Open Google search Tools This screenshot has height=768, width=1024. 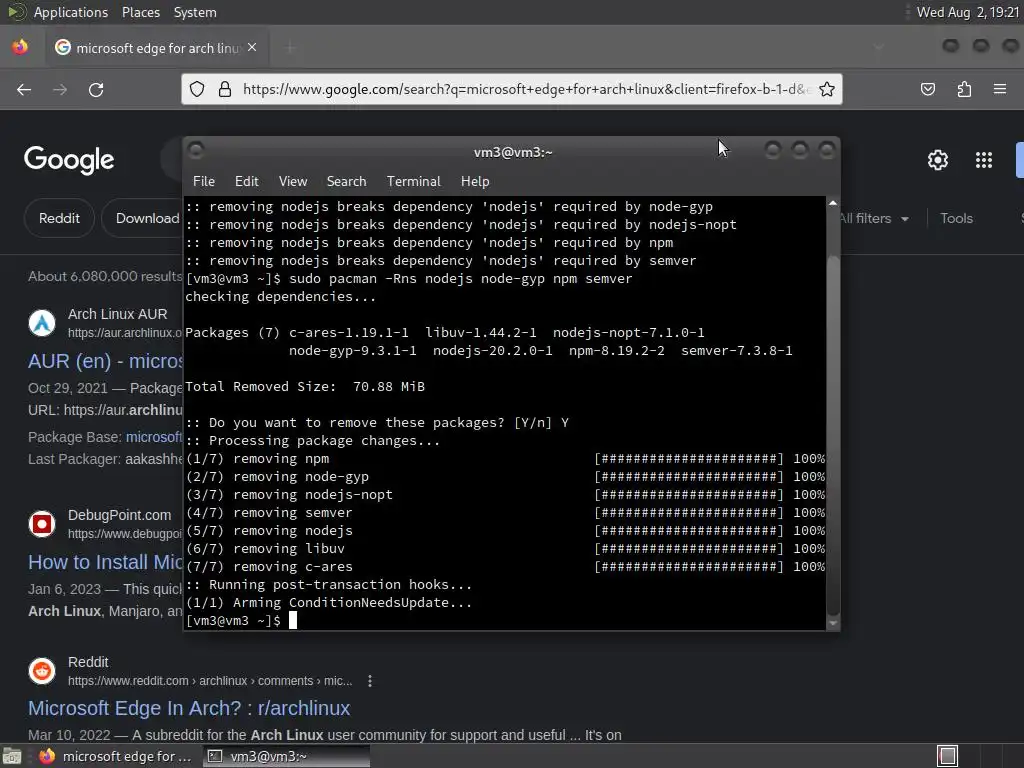click(x=956, y=219)
